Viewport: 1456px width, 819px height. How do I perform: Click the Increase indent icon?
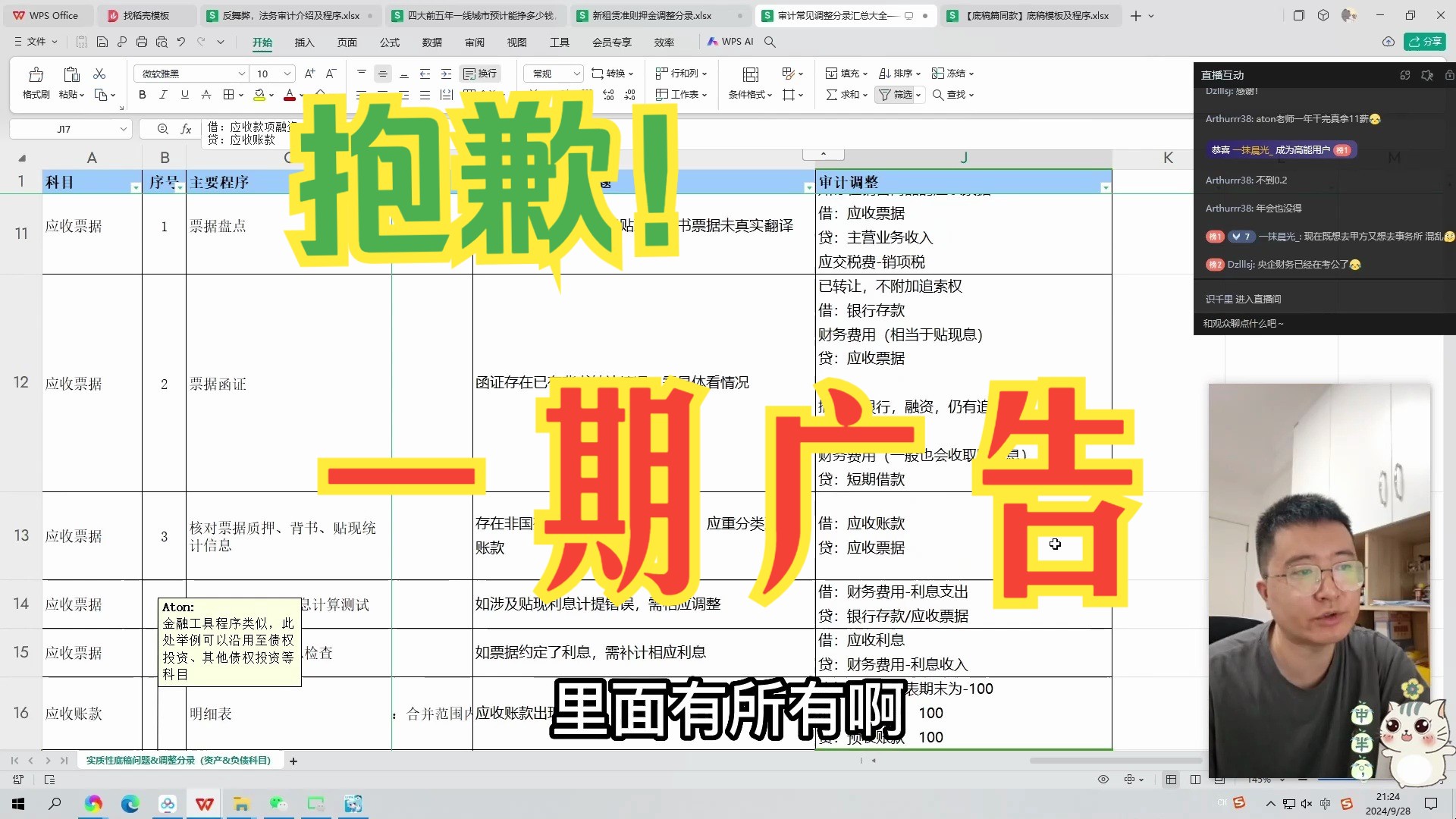(x=447, y=74)
